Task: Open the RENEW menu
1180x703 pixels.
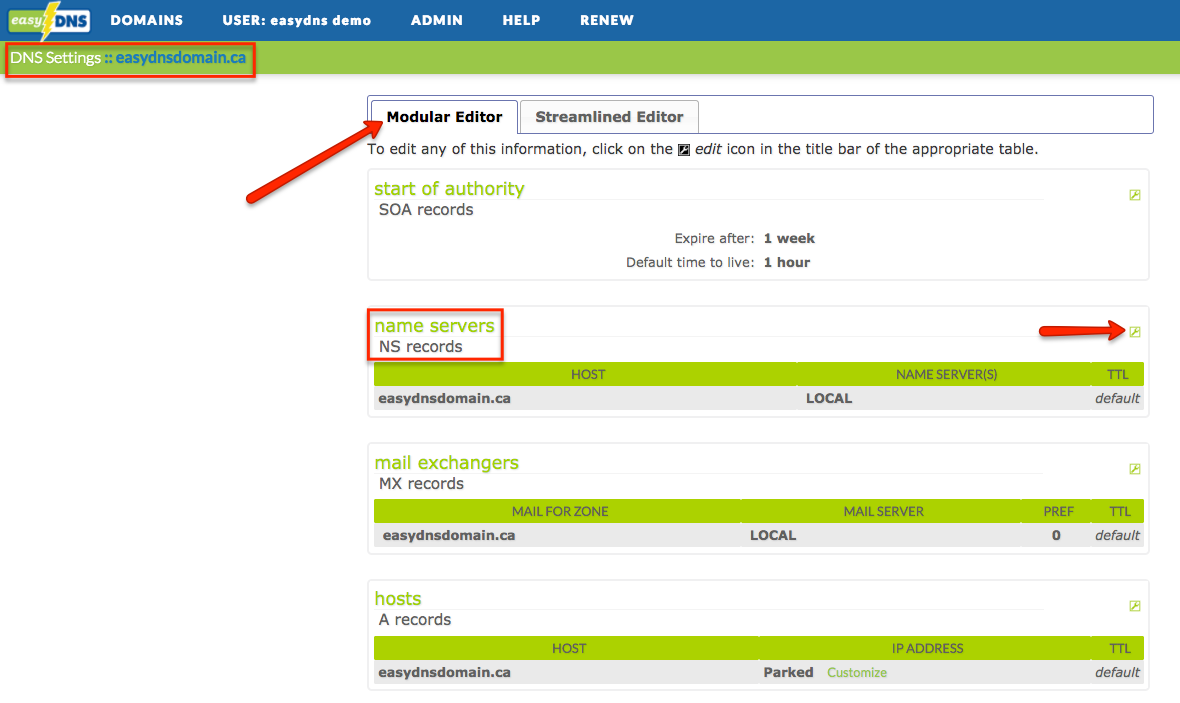Action: [607, 20]
